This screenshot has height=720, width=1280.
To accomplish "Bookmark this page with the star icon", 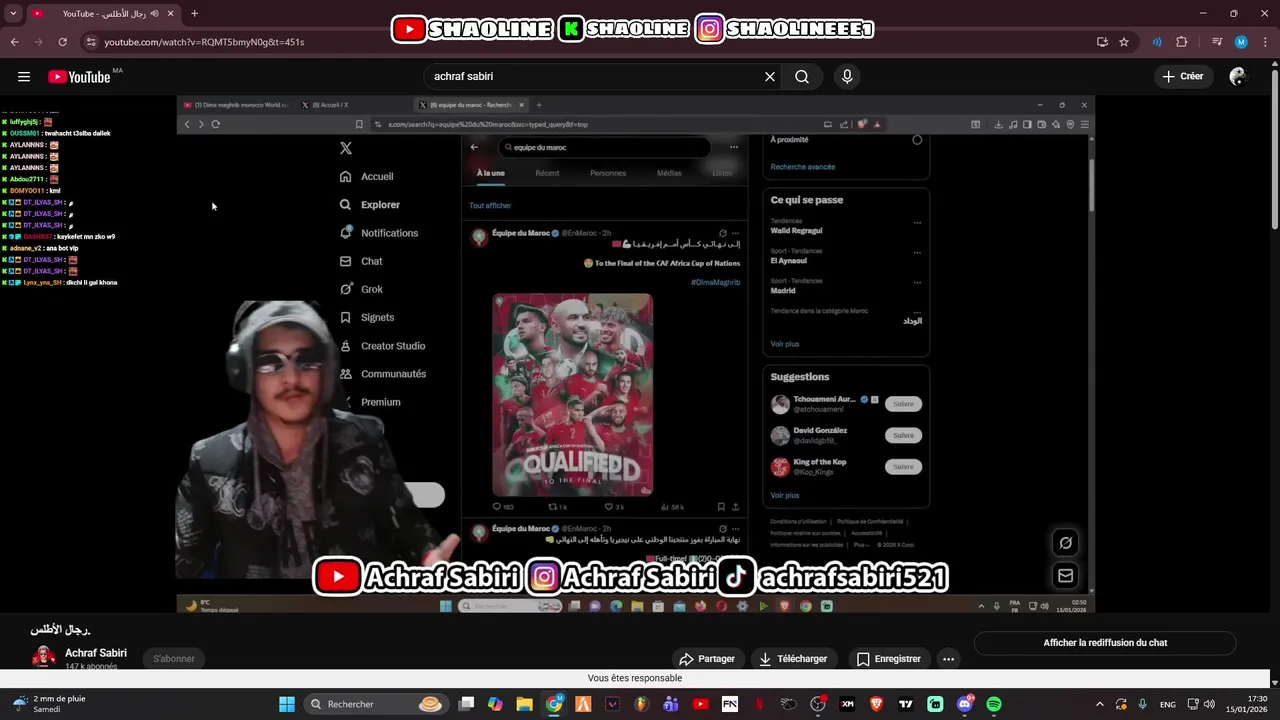I will [1124, 42].
